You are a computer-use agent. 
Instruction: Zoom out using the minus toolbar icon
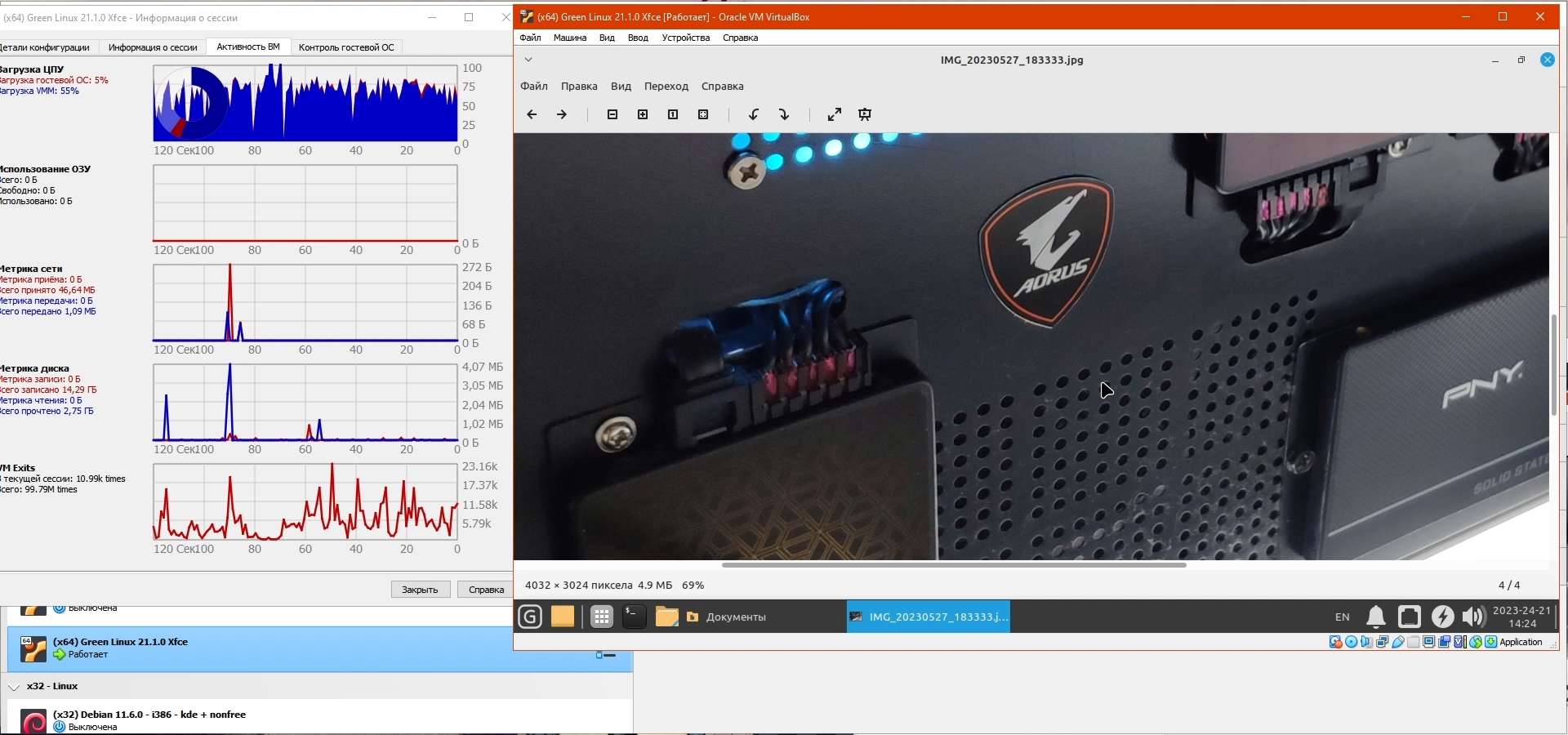pyautogui.click(x=612, y=115)
